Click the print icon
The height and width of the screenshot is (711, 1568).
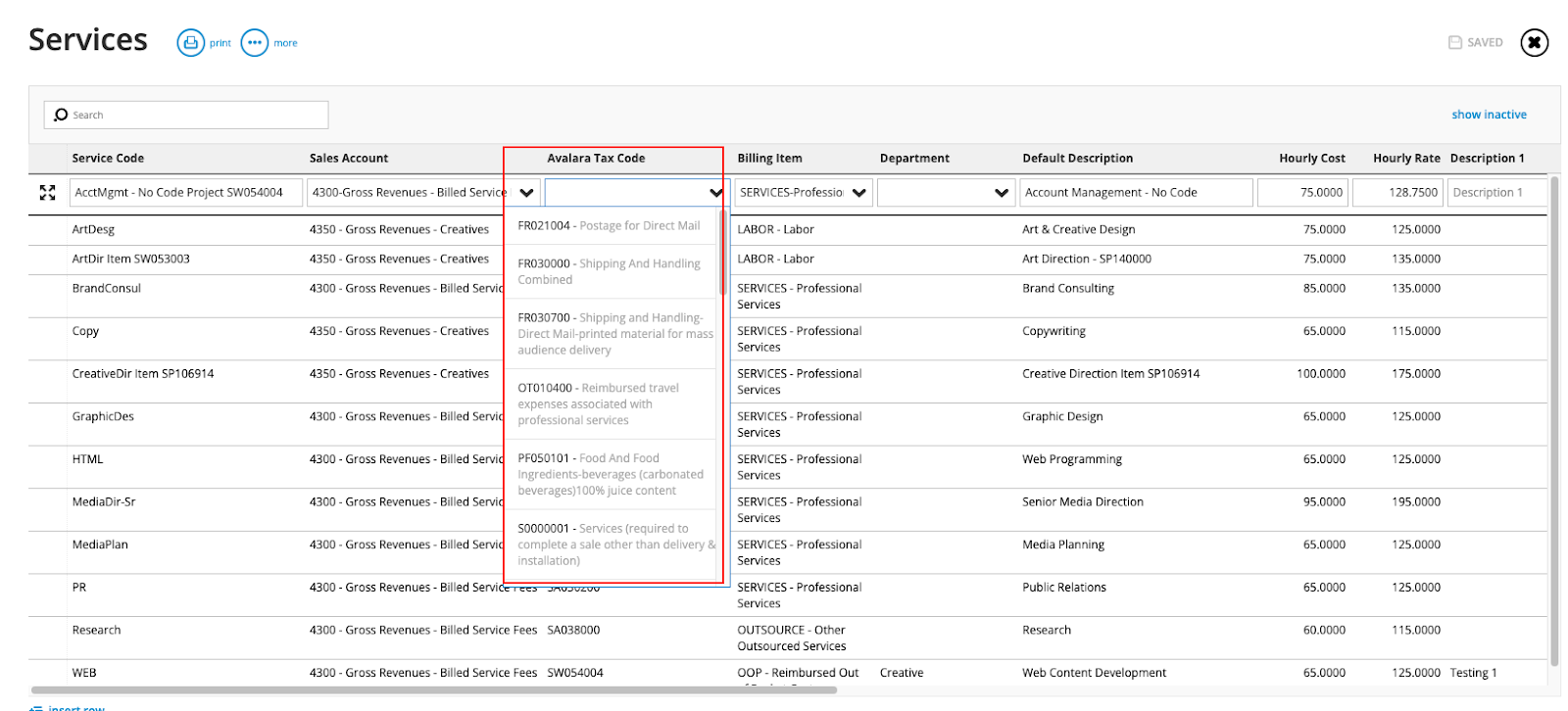[190, 43]
